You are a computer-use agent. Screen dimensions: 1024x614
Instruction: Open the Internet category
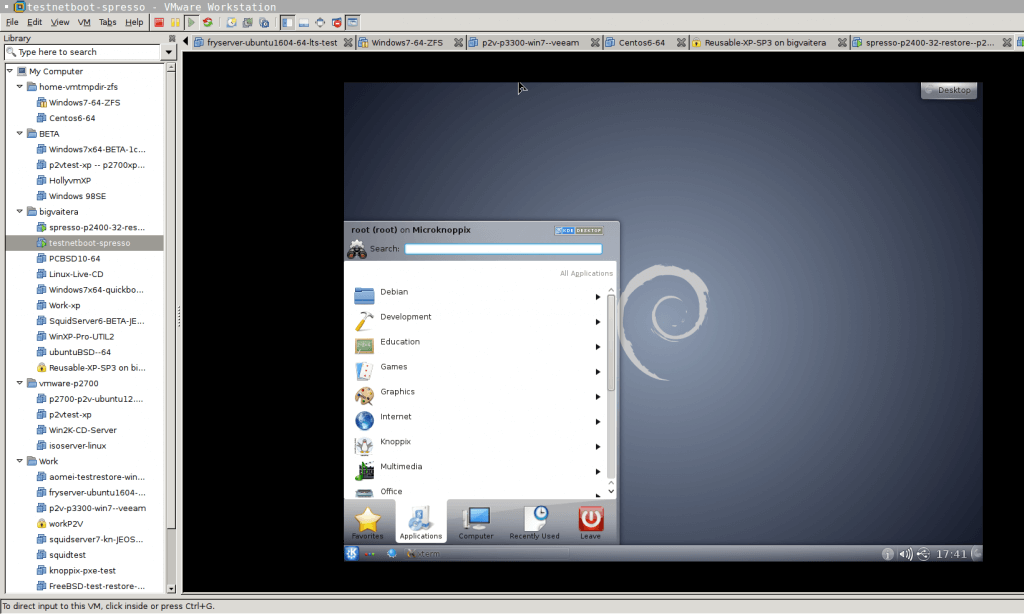coord(478,420)
